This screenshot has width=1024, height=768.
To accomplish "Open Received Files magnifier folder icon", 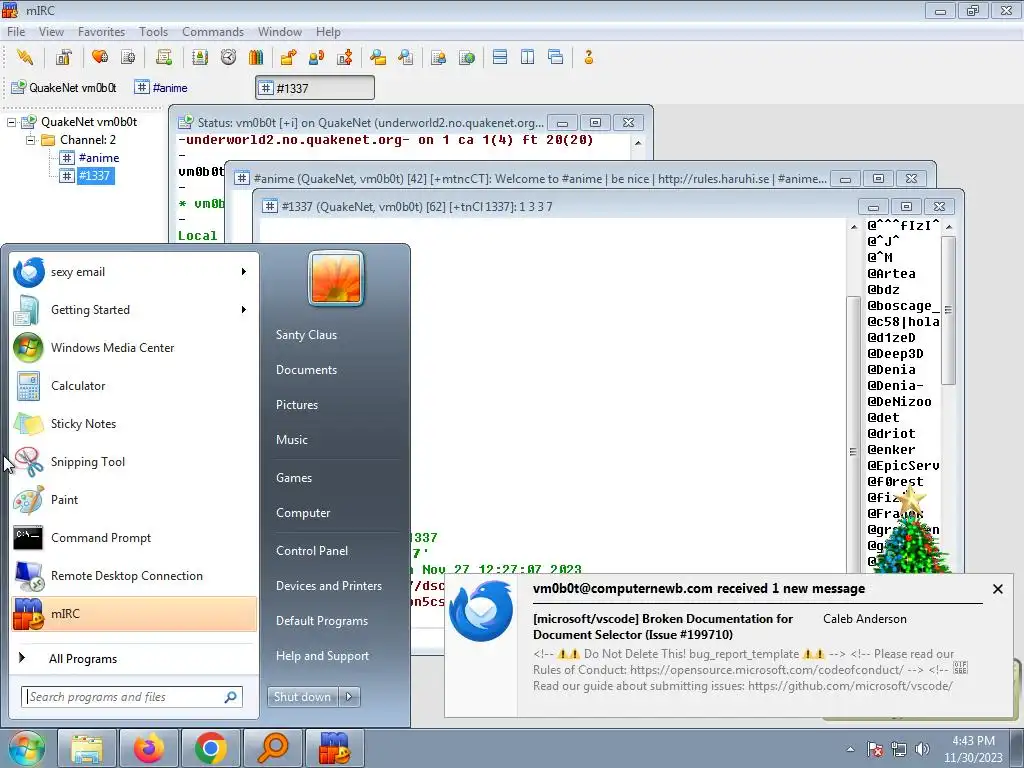I will pos(377,57).
